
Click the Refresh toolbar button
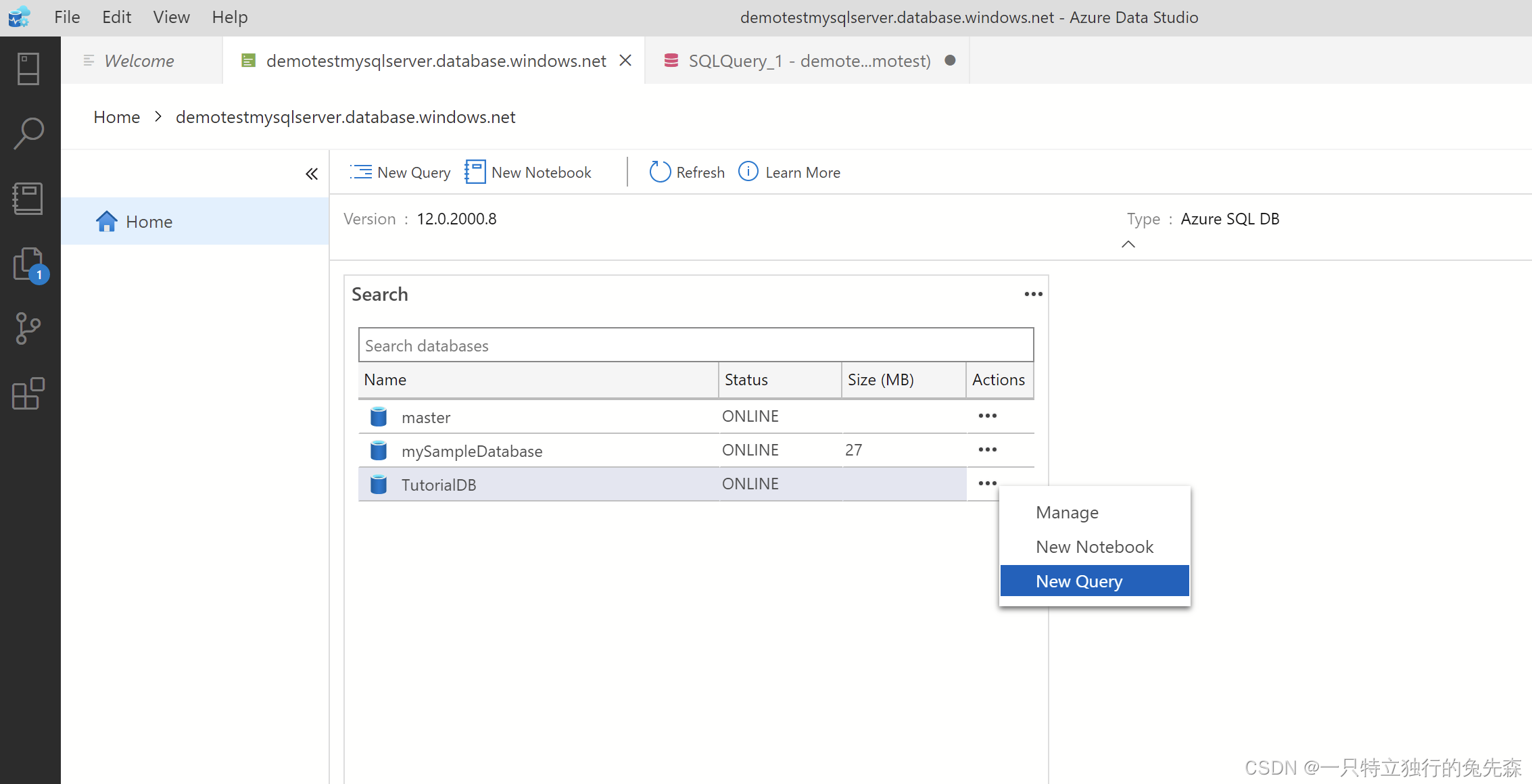(687, 172)
